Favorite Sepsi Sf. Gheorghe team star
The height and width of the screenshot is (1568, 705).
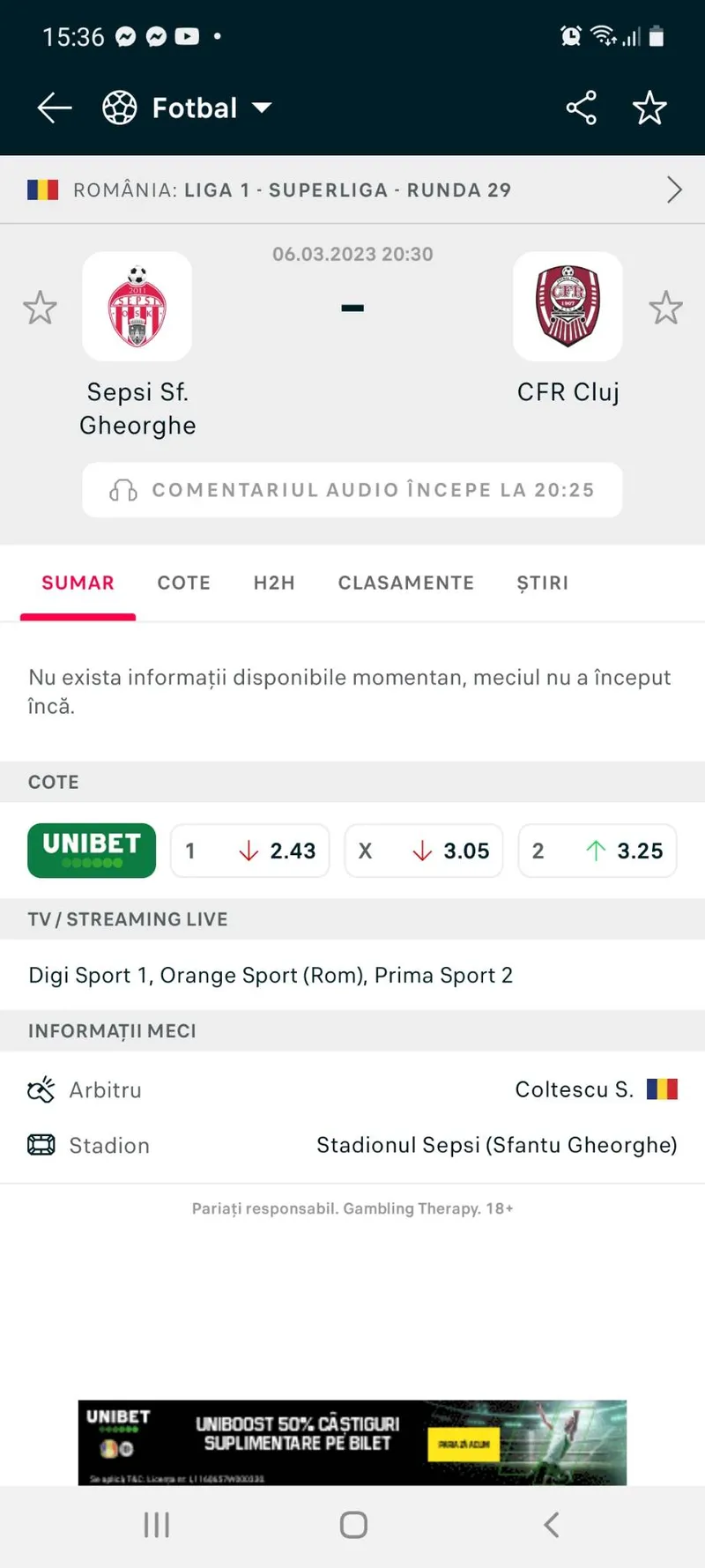click(40, 308)
